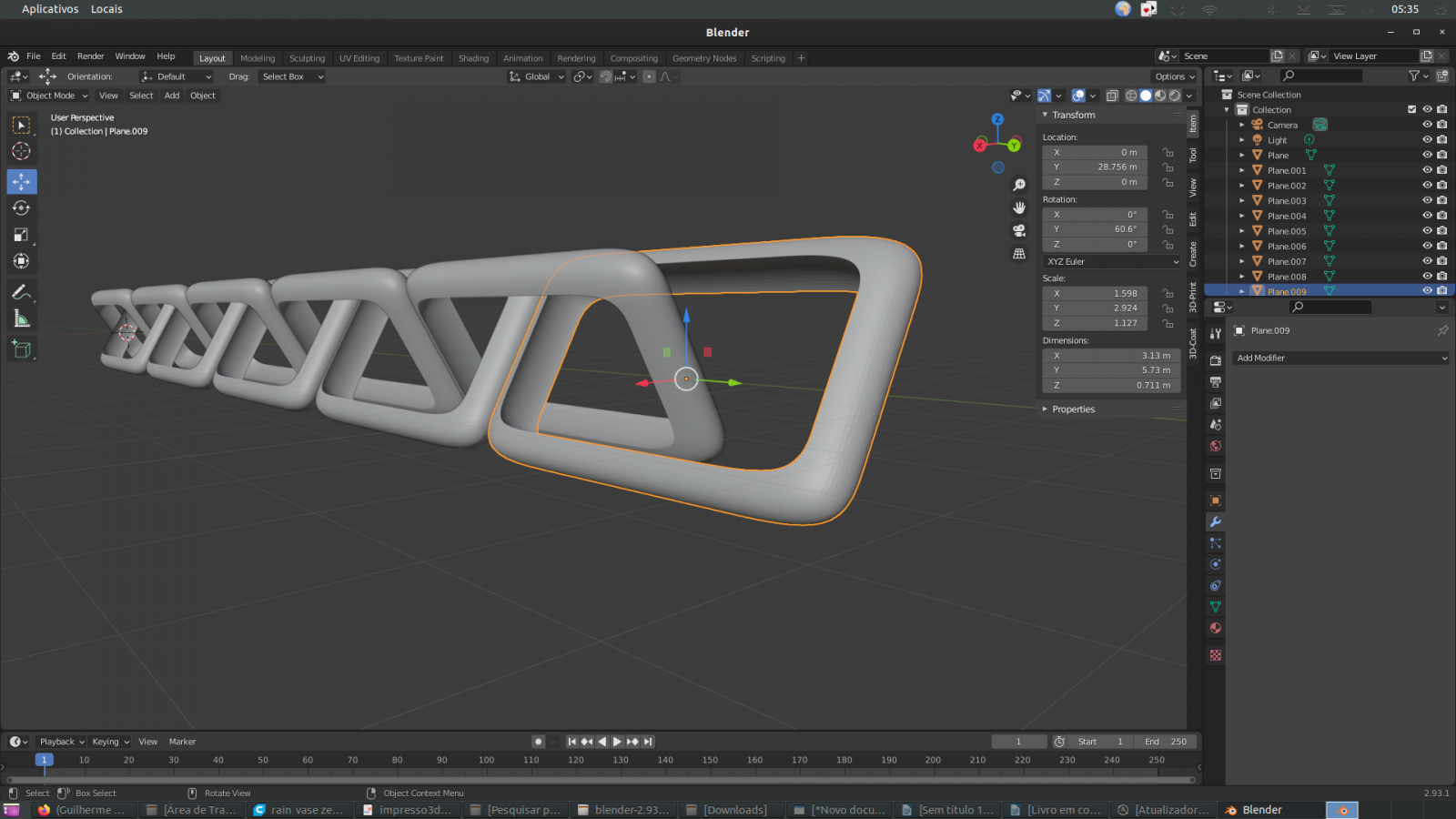Switch to the Sculpting workspace tab
The width and height of the screenshot is (1456, 819).
click(307, 57)
